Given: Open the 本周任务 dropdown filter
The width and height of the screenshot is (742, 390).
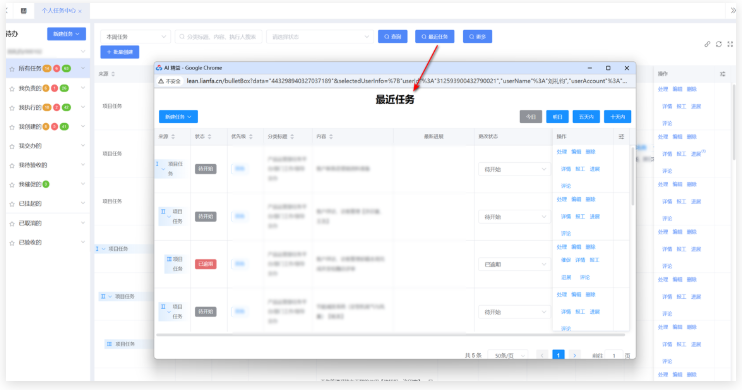Looking at the screenshot, I should [135, 36].
